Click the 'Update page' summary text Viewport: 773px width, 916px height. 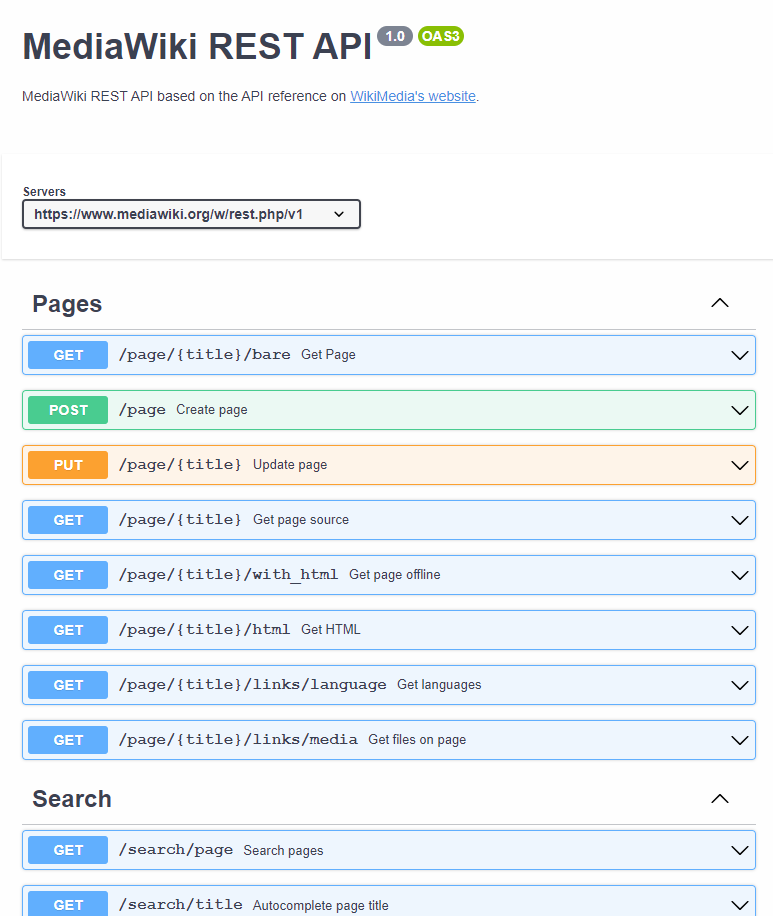[x=290, y=464]
